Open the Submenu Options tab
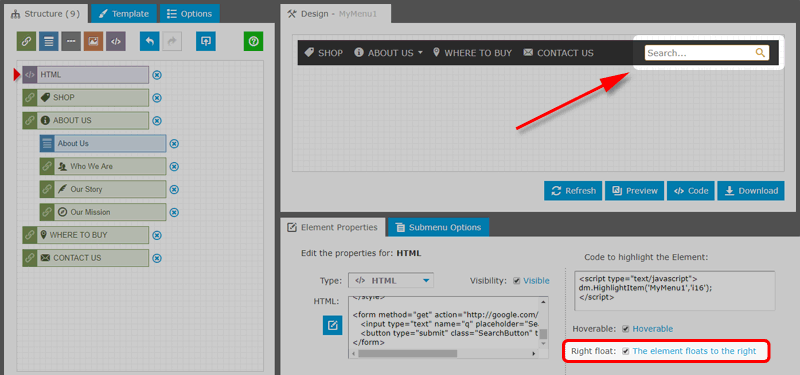The height and width of the screenshot is (375, 800). click(x=438, y=228)
